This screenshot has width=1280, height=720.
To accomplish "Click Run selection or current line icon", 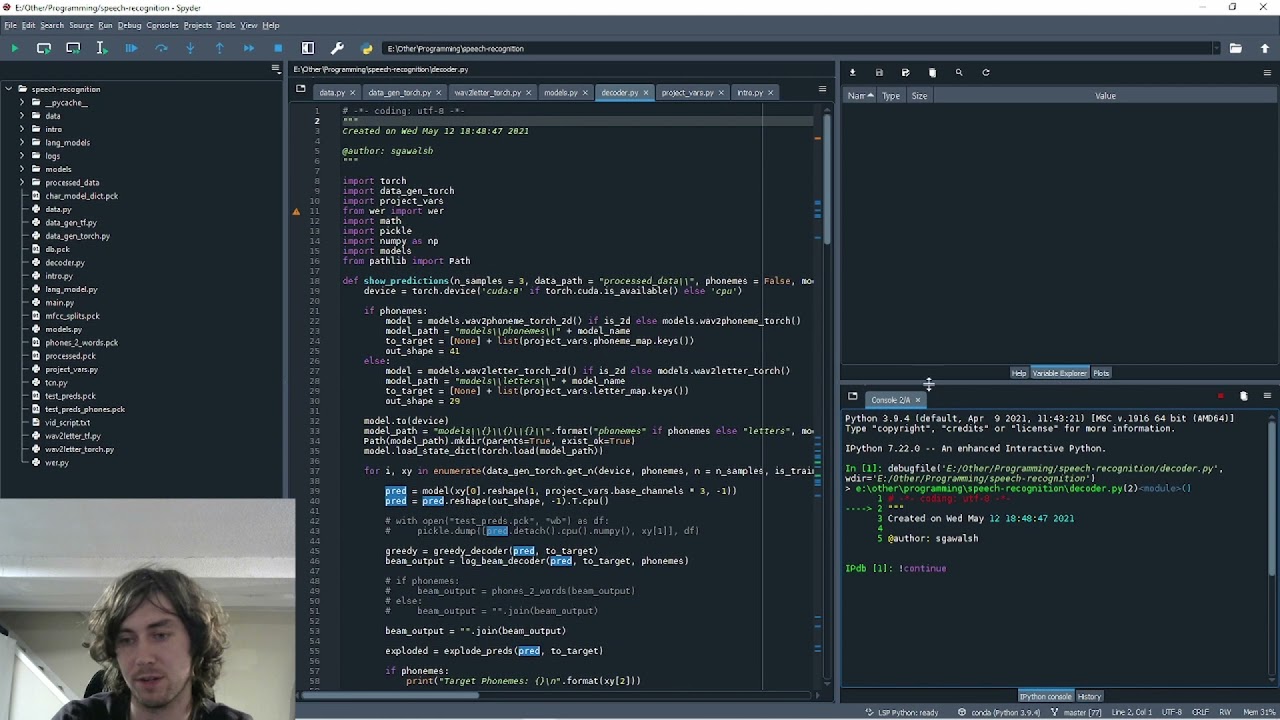I will (x=102, y=48).
